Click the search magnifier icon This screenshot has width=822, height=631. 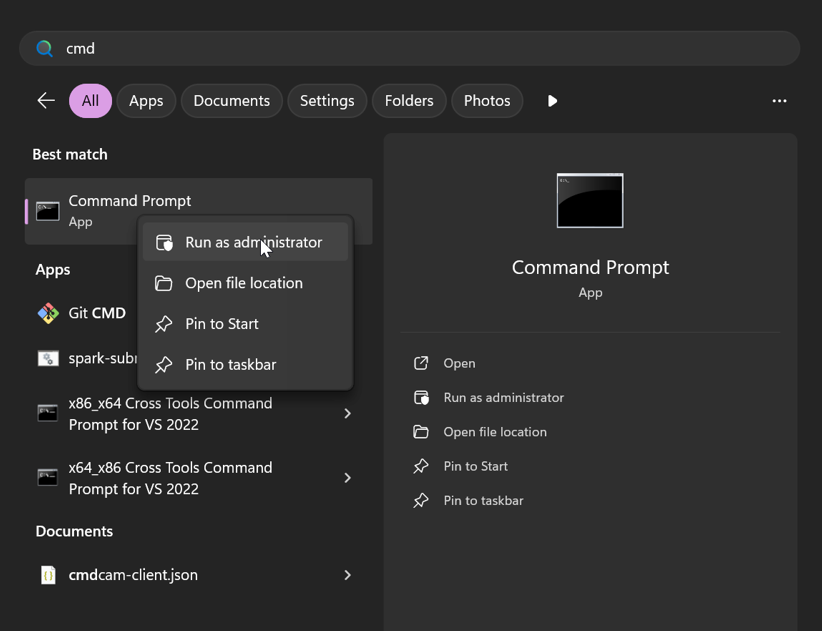point(44,48)
